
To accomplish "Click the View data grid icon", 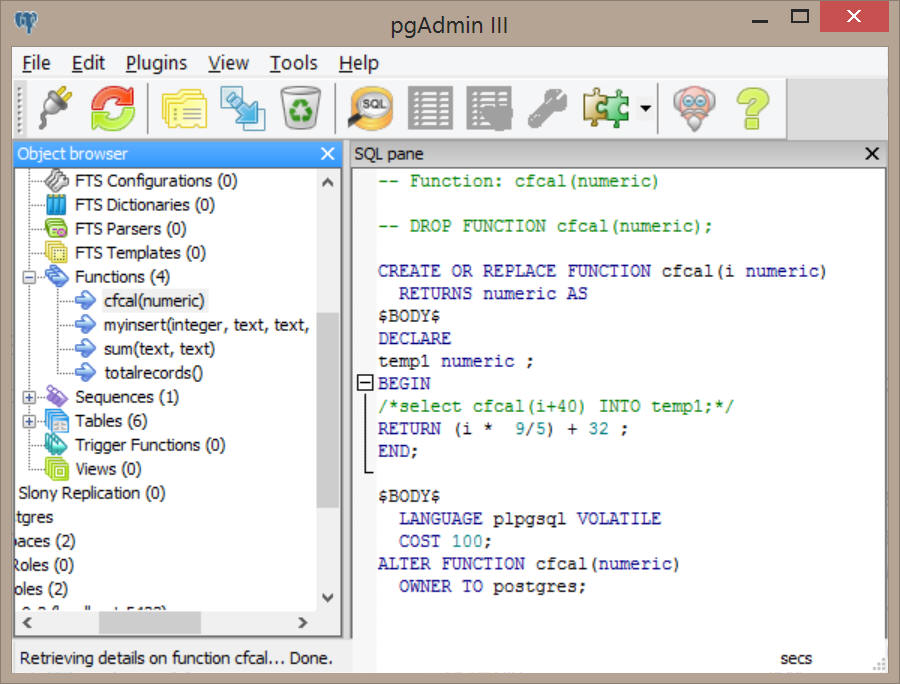I will click(430, 108).
